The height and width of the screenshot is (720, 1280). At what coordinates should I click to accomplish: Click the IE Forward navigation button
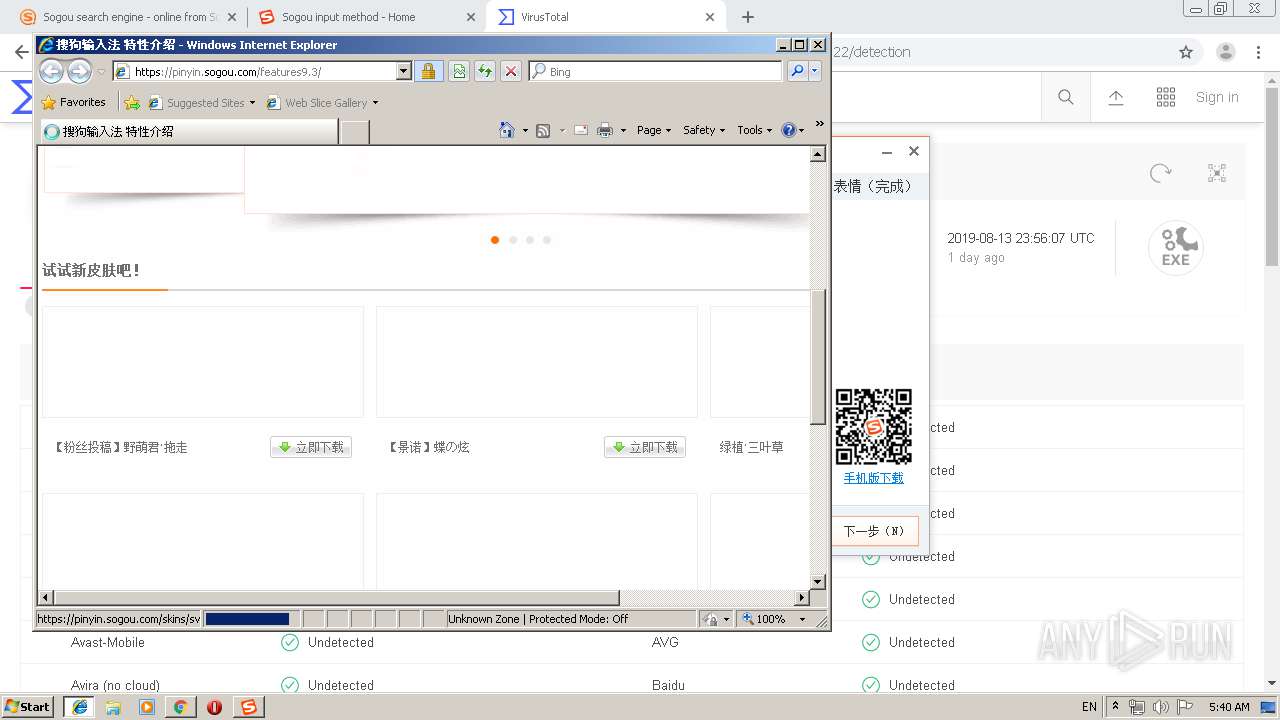pyautogui.click(x=79, y=71)
